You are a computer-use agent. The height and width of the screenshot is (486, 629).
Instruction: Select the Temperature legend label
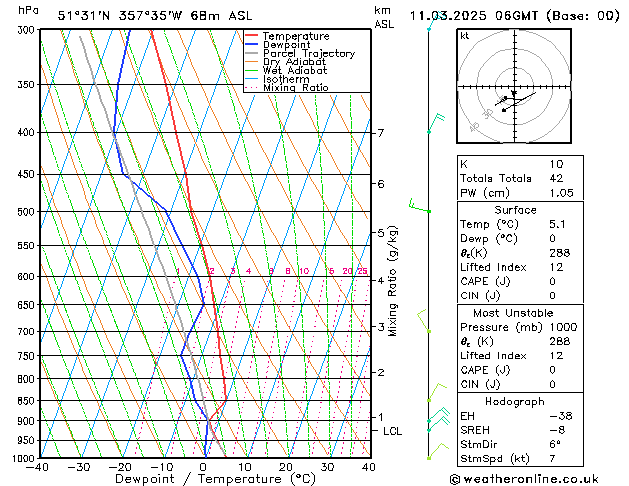(296, 36)
